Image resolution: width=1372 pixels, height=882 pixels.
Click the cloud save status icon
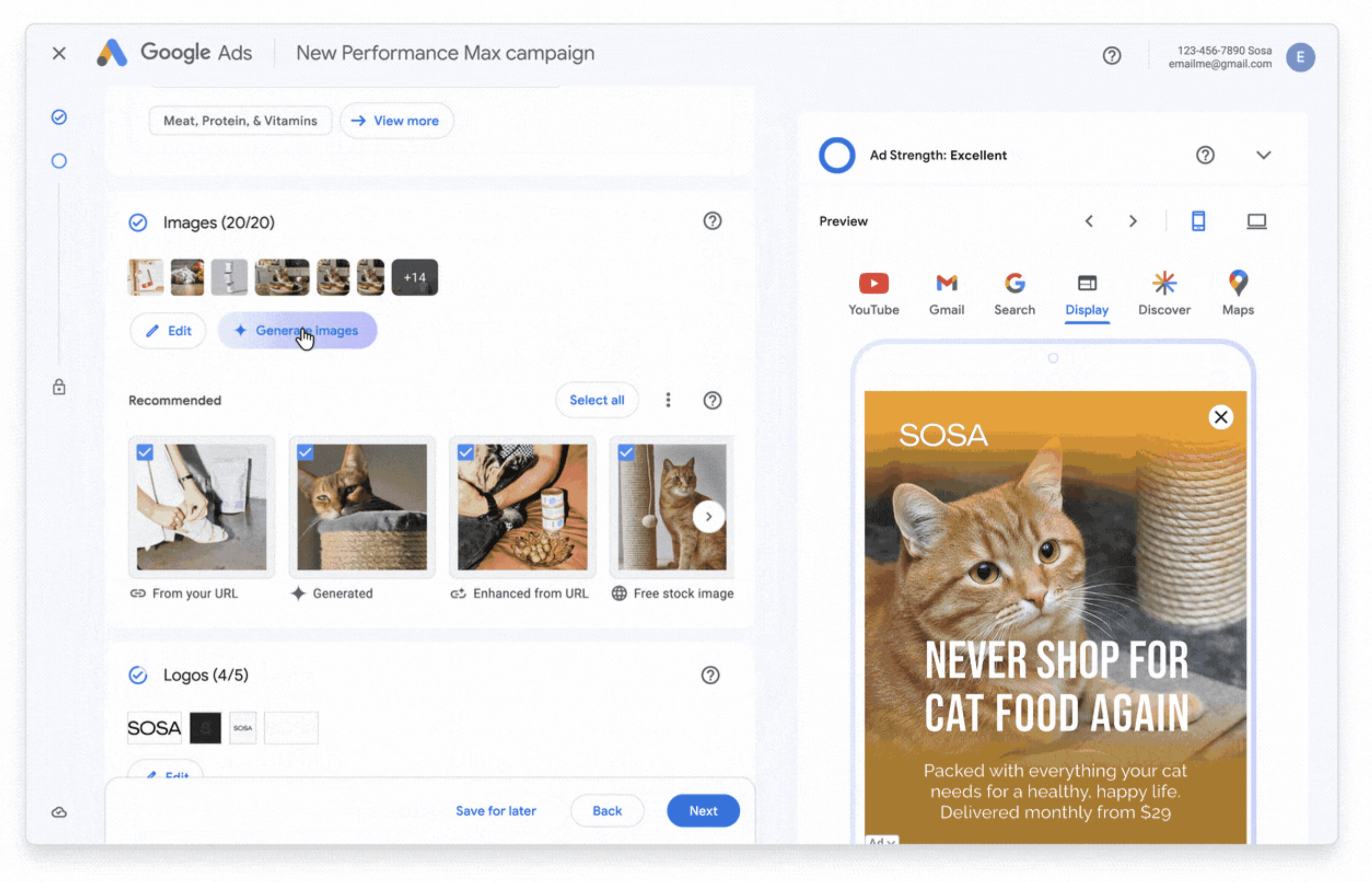click(x=59, y=812)
